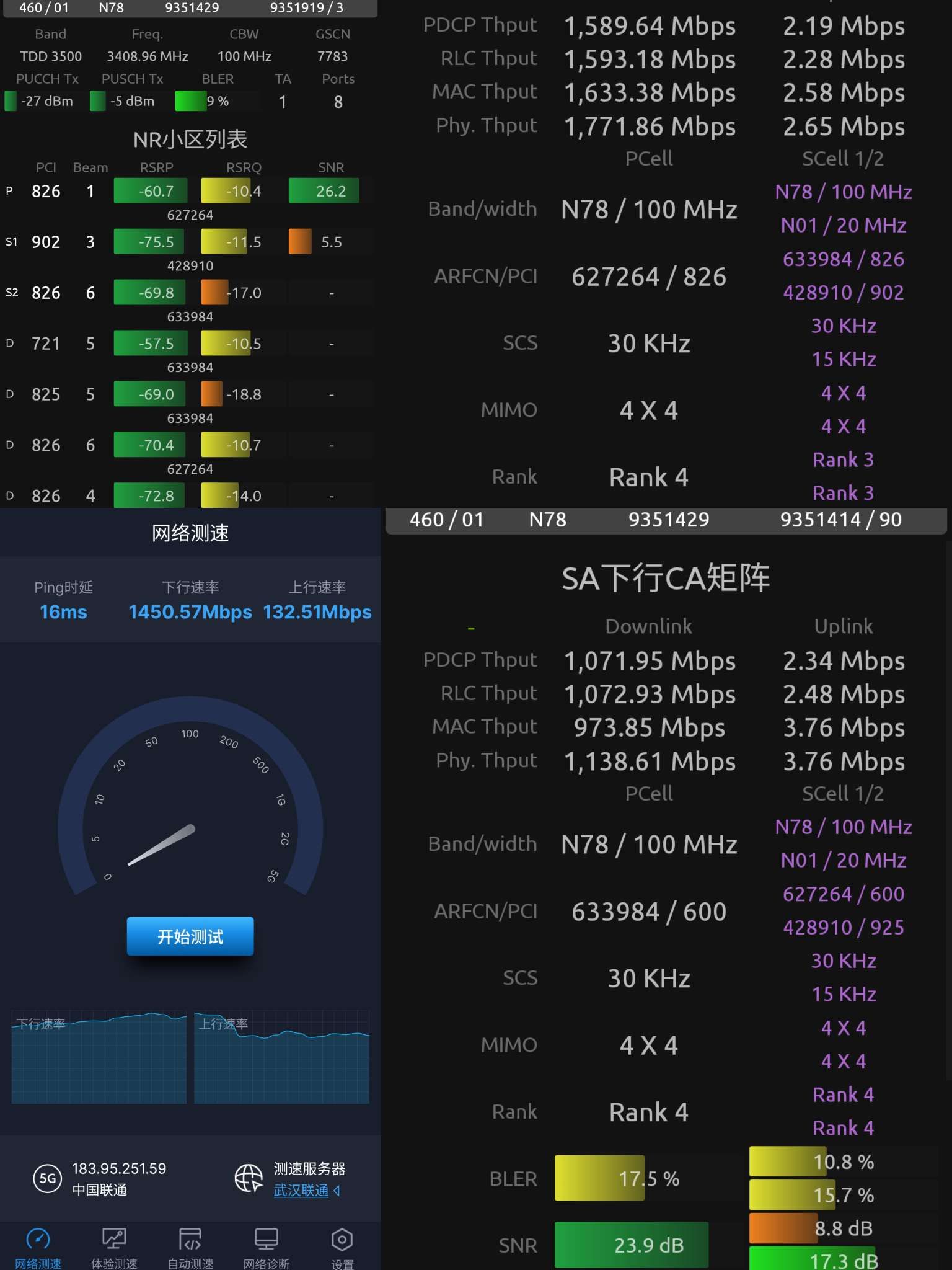Tap the 开始测试 start test button
The height and width of the screenshot is (1270, 952).
190,936
